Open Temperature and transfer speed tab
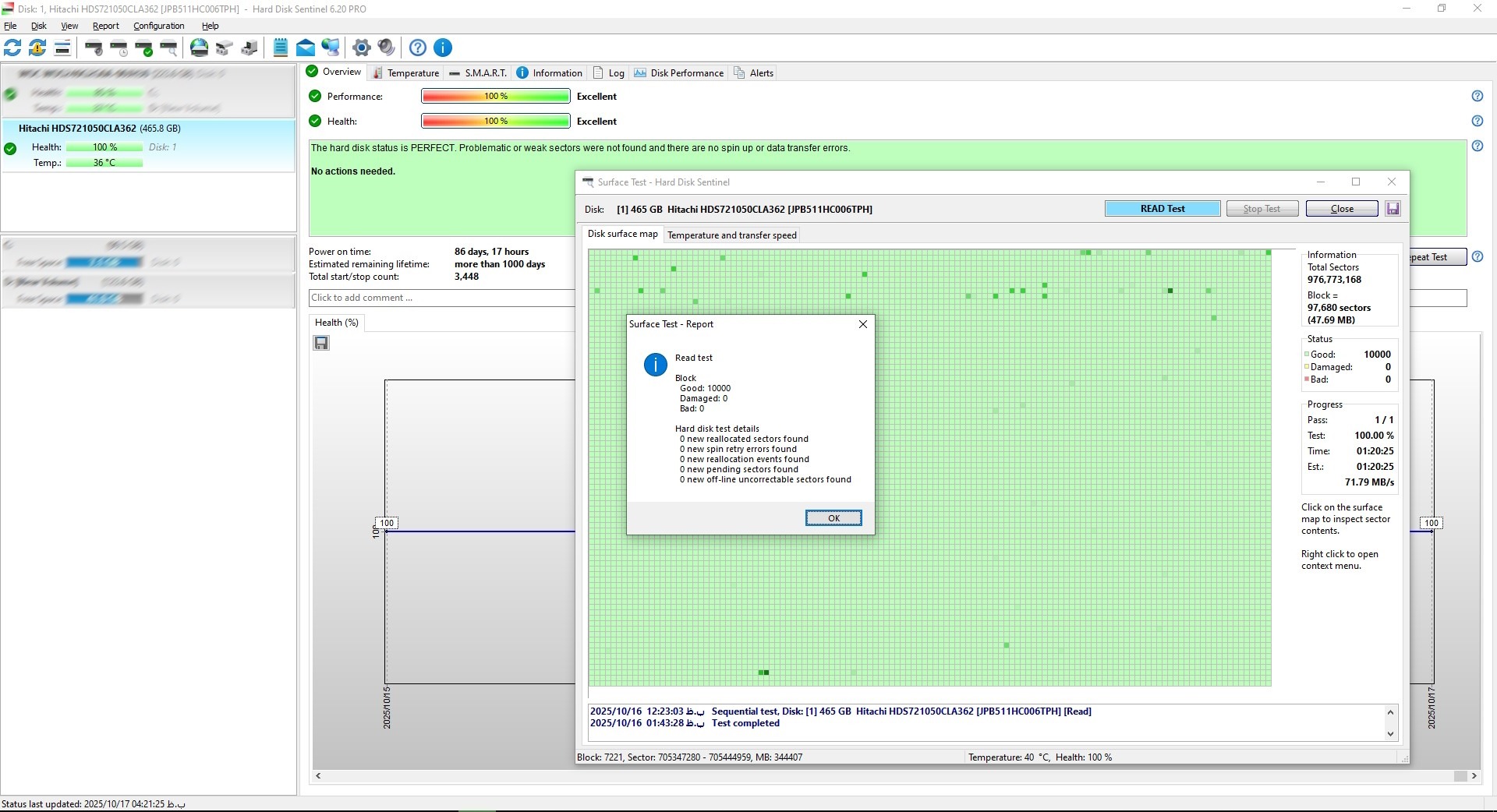Image resolution: width=1497 pixels, height=812 pixels. click(x=731, y=235)
